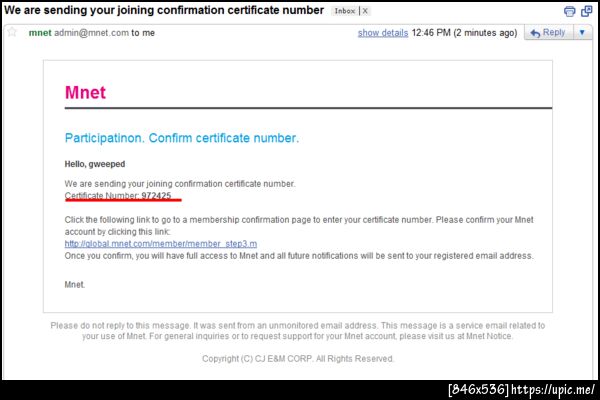Screen dimensions: 600x400
Task: Click the closing 'Mnet.' signature
Action: (75, 285)
